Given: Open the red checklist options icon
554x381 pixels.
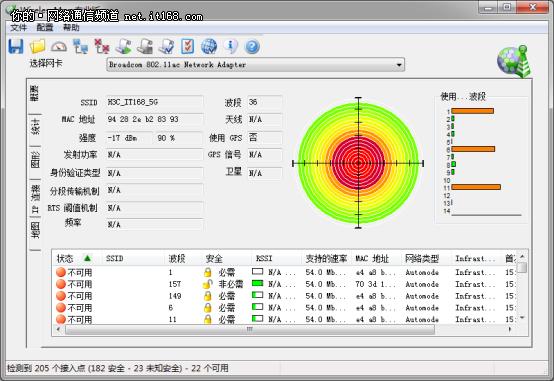Looking at the screenshot, I should (188, 46).
